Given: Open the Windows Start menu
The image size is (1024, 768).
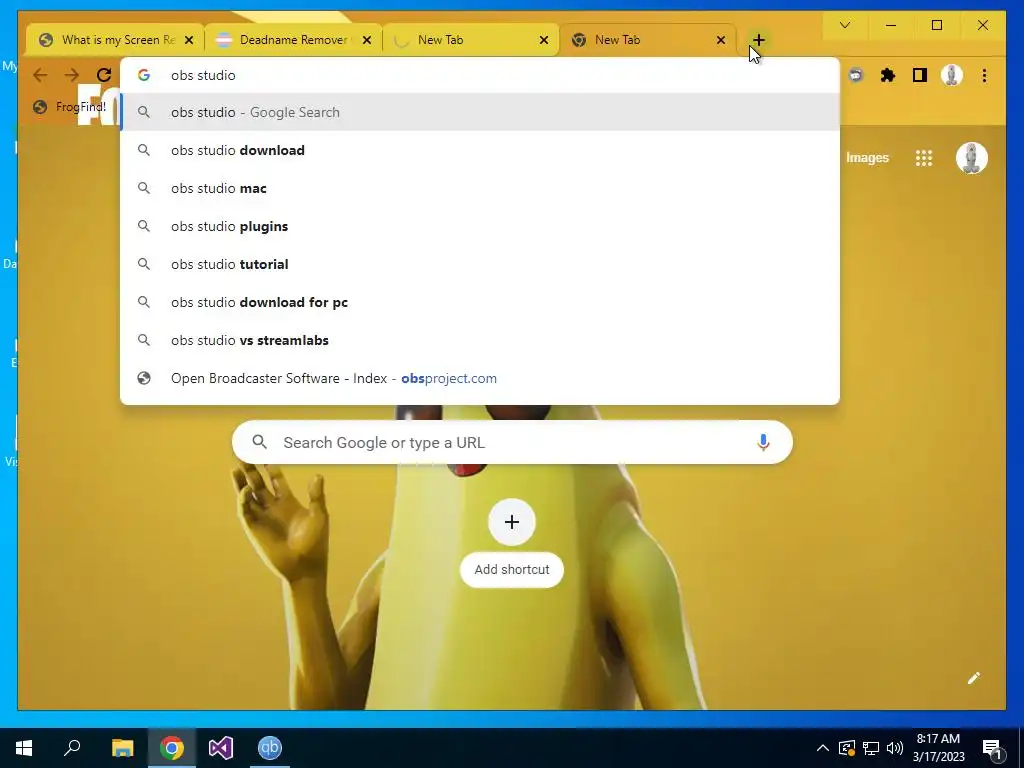Looking at the screenshot, I should (24, 748).
